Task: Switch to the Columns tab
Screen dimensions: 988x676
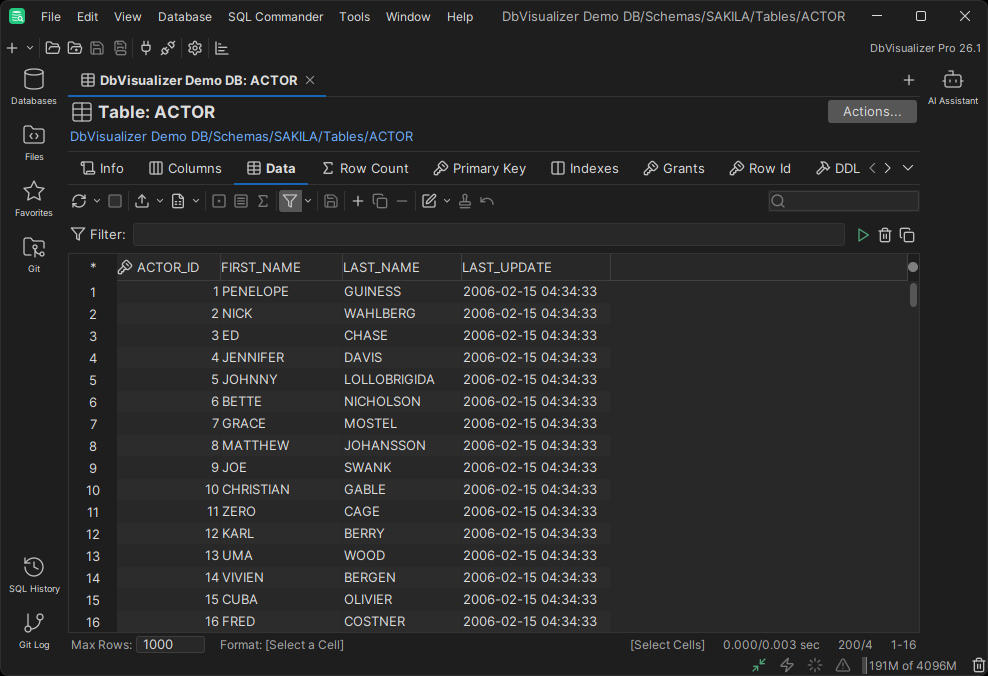Action: (185, 168)
